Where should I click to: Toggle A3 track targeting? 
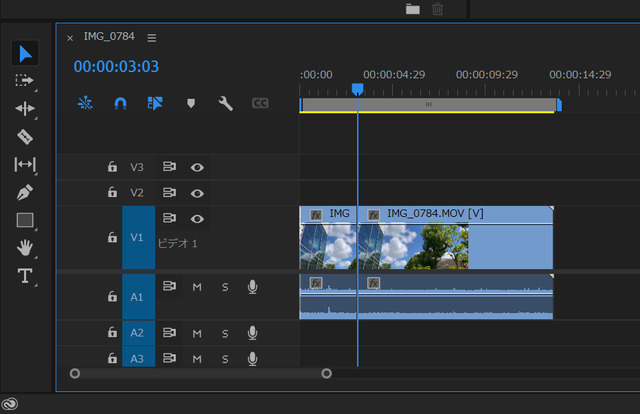tap(139, 357)
